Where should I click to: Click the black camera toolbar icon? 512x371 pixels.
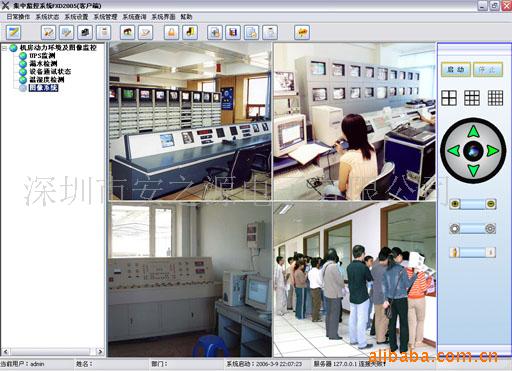[x=85, y=33]
